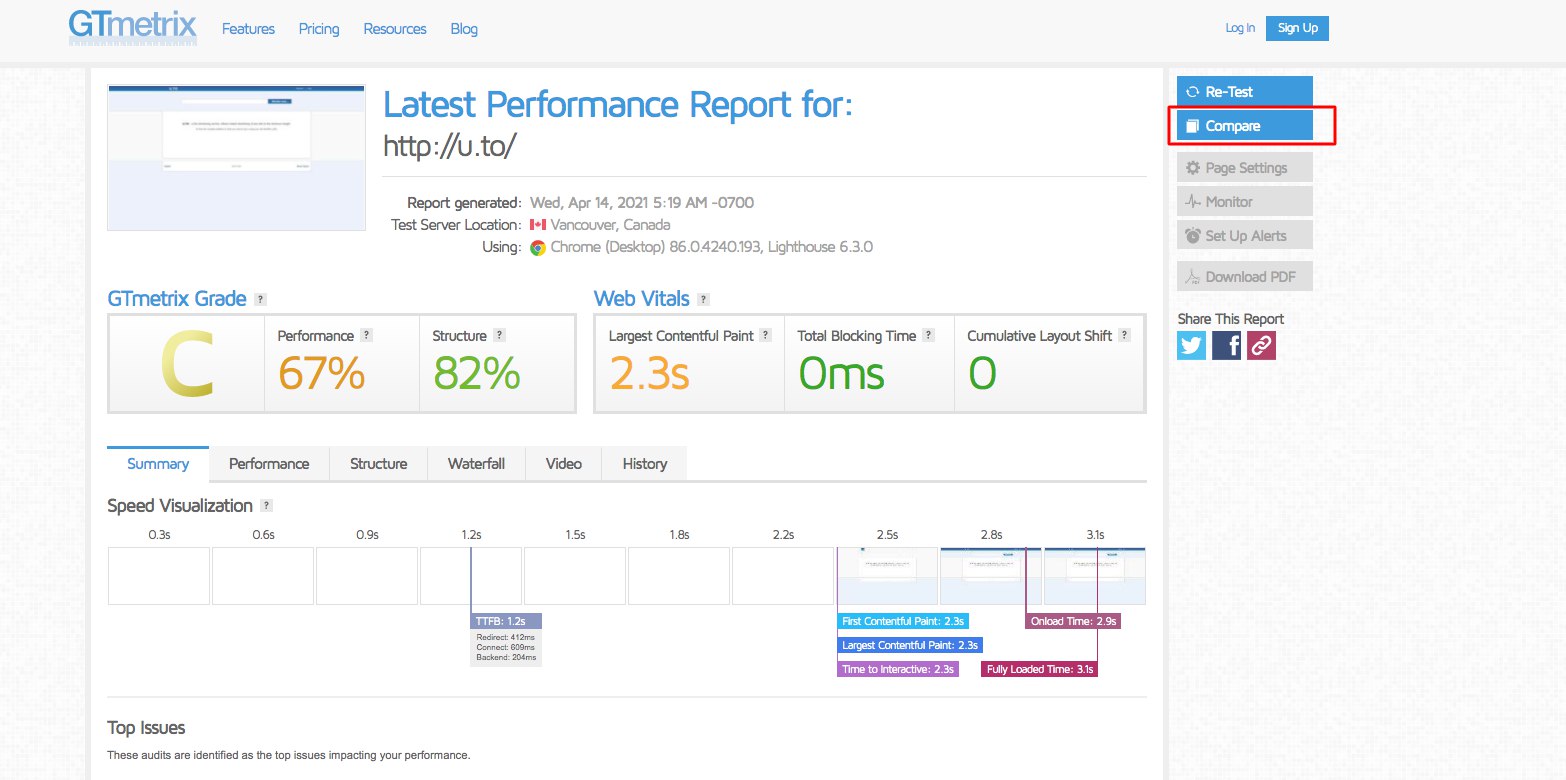Screen dimensions: 1566x780
Task: Click the page screenshot thumbnail
Action: coord(236,157)
